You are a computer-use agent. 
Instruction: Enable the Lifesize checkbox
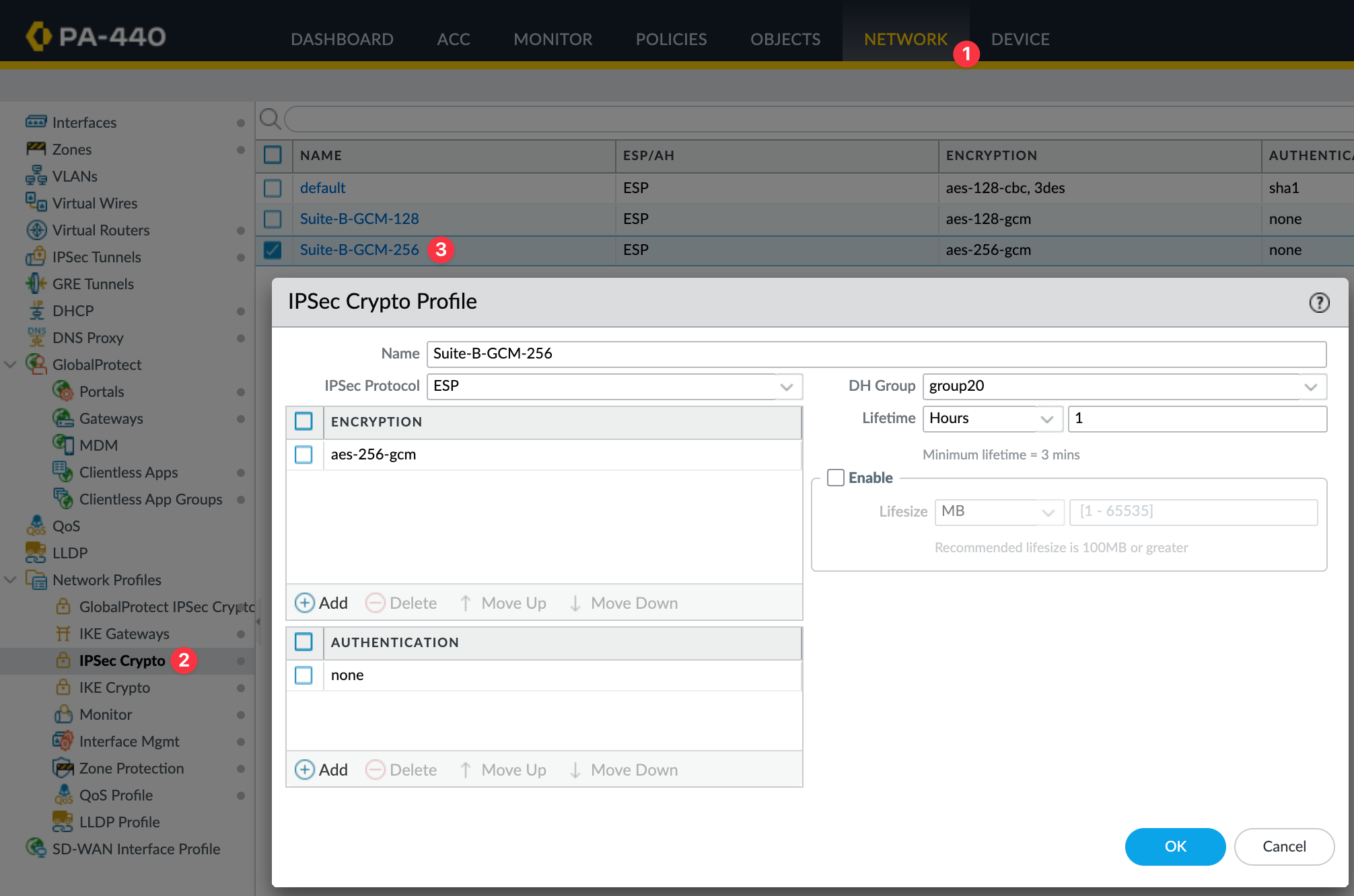coord(836,478)
